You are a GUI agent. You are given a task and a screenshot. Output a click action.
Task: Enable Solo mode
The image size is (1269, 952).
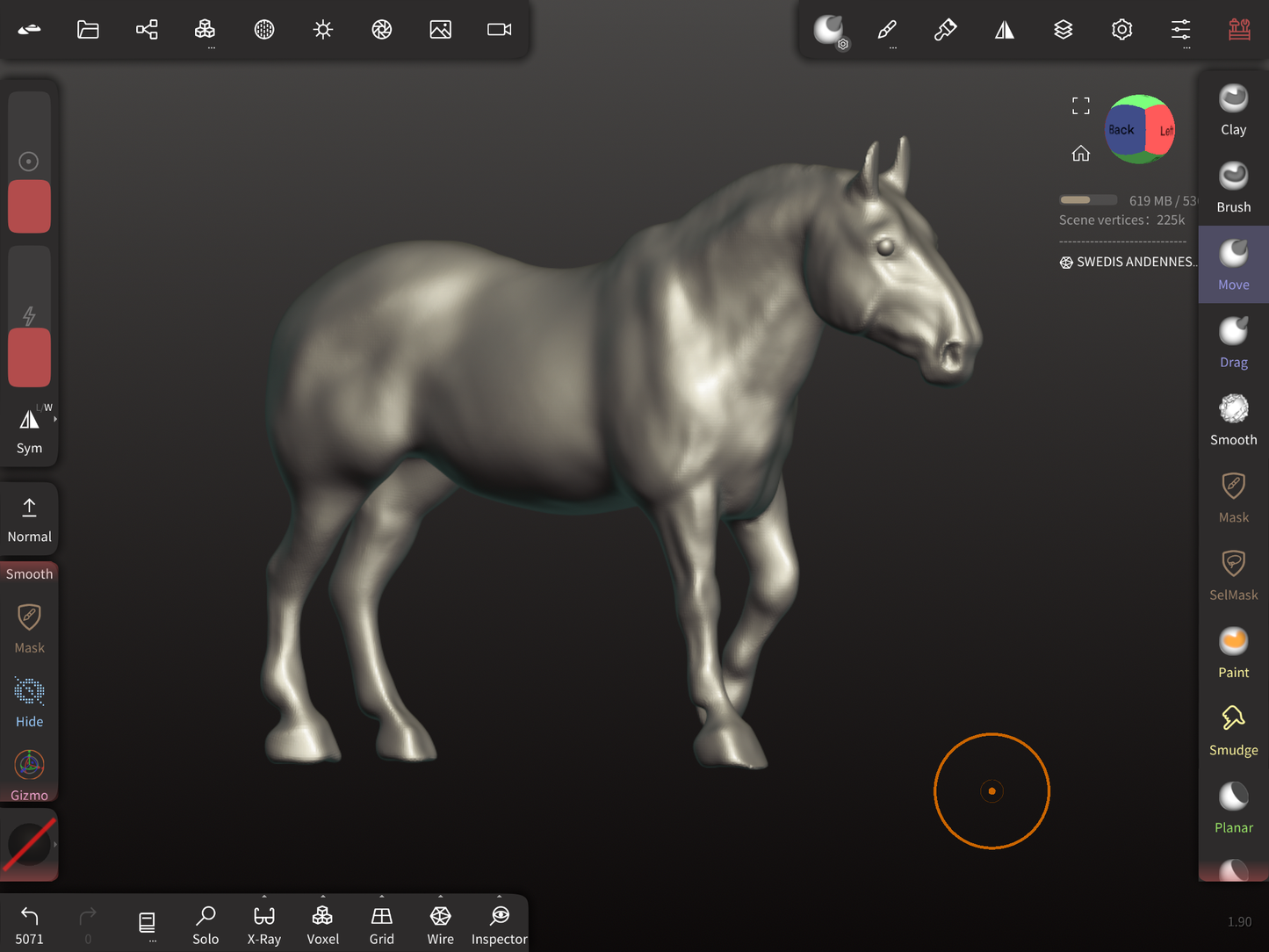click(205, 925)
